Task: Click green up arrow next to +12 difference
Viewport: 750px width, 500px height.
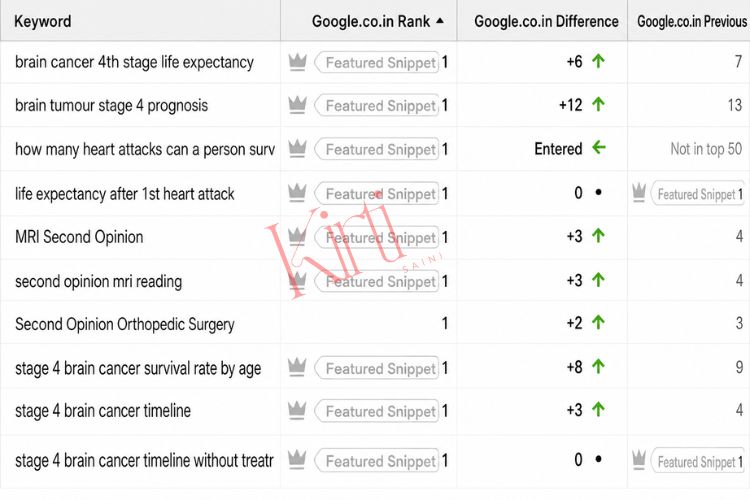Action: tap(598, 104)
